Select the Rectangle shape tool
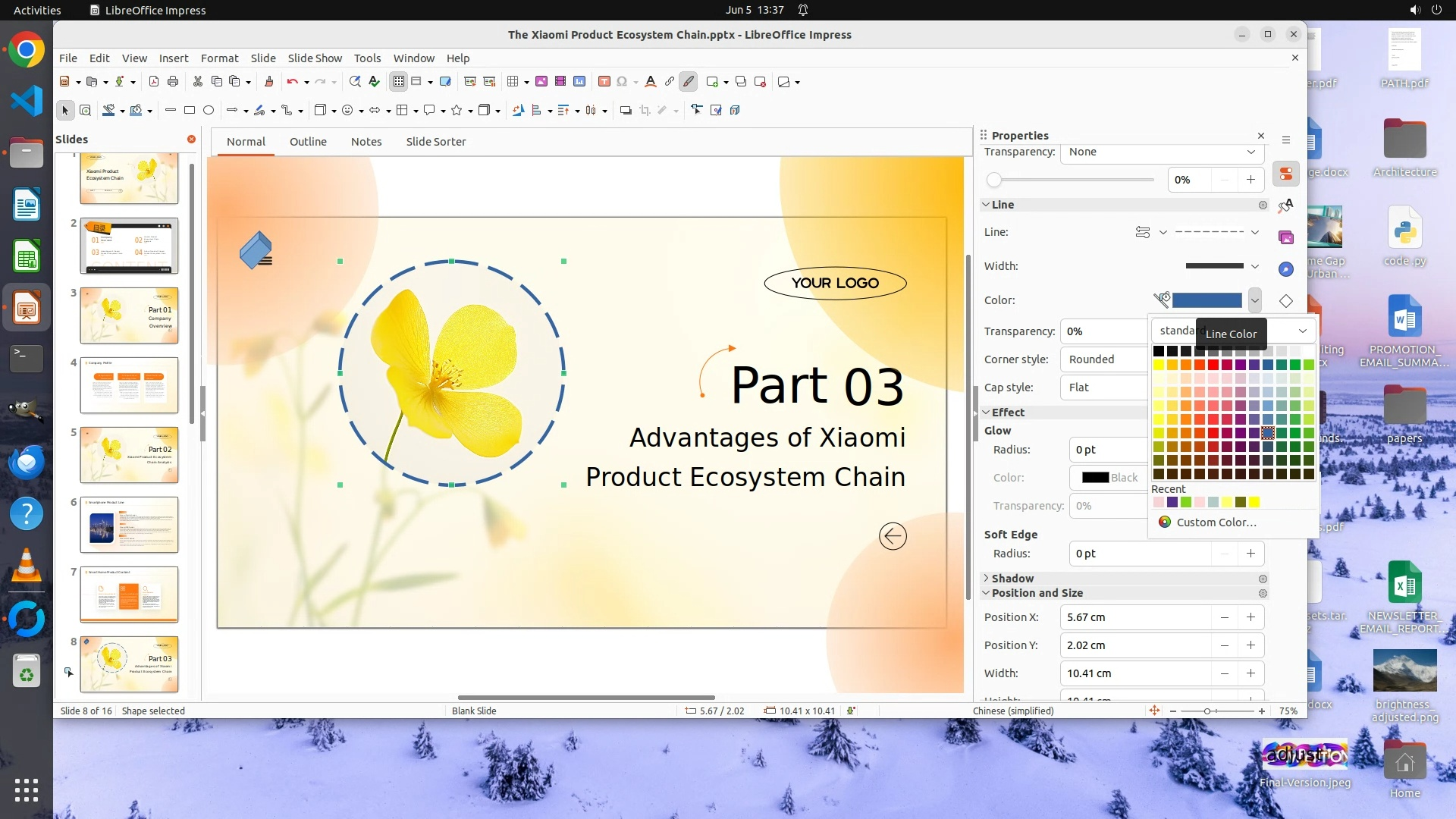 pyautogui.click(x=190, y=111)
